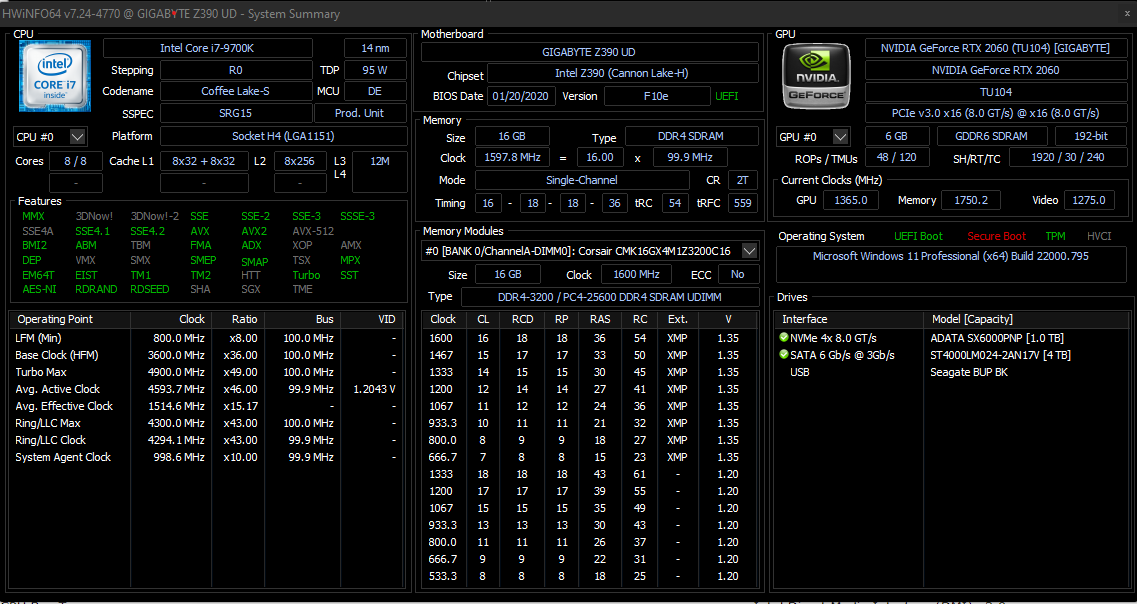Click the Single-Channel mode field

click(582, 180)
